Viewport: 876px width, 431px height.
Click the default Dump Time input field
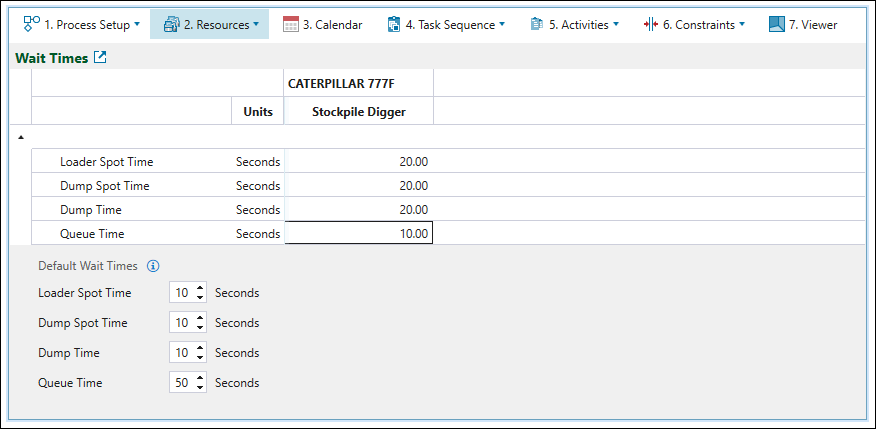[181, 353]
